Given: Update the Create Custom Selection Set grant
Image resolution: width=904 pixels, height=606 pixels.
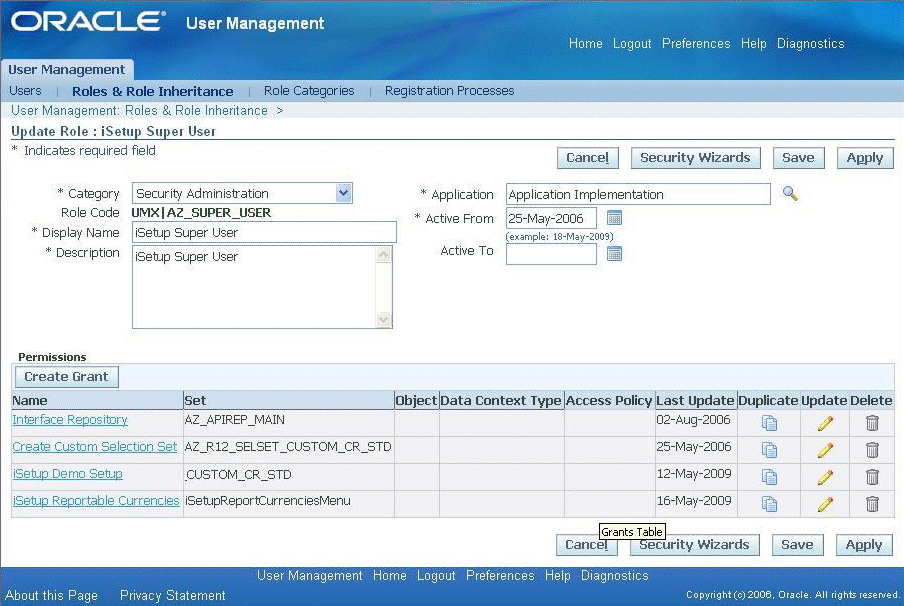Looking at the screenshot, I should pyautogui.click(x=825, y=450).
